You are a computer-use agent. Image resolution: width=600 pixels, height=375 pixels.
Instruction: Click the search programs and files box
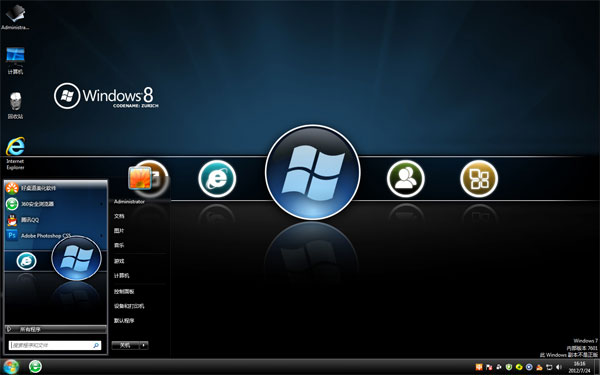coord(55,345)
